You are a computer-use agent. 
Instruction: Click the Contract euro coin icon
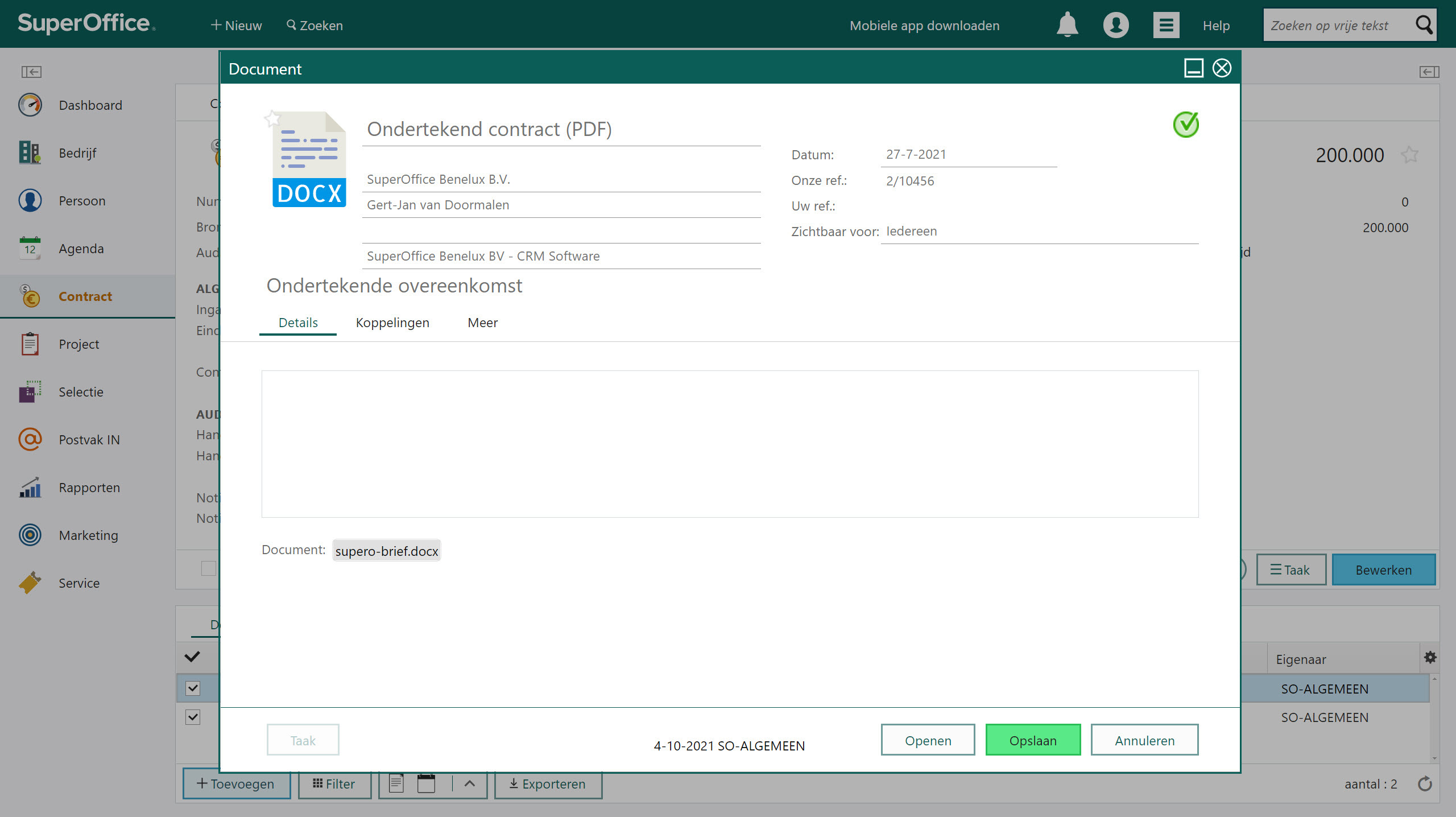pyautogui.click(x=30, y=296)
